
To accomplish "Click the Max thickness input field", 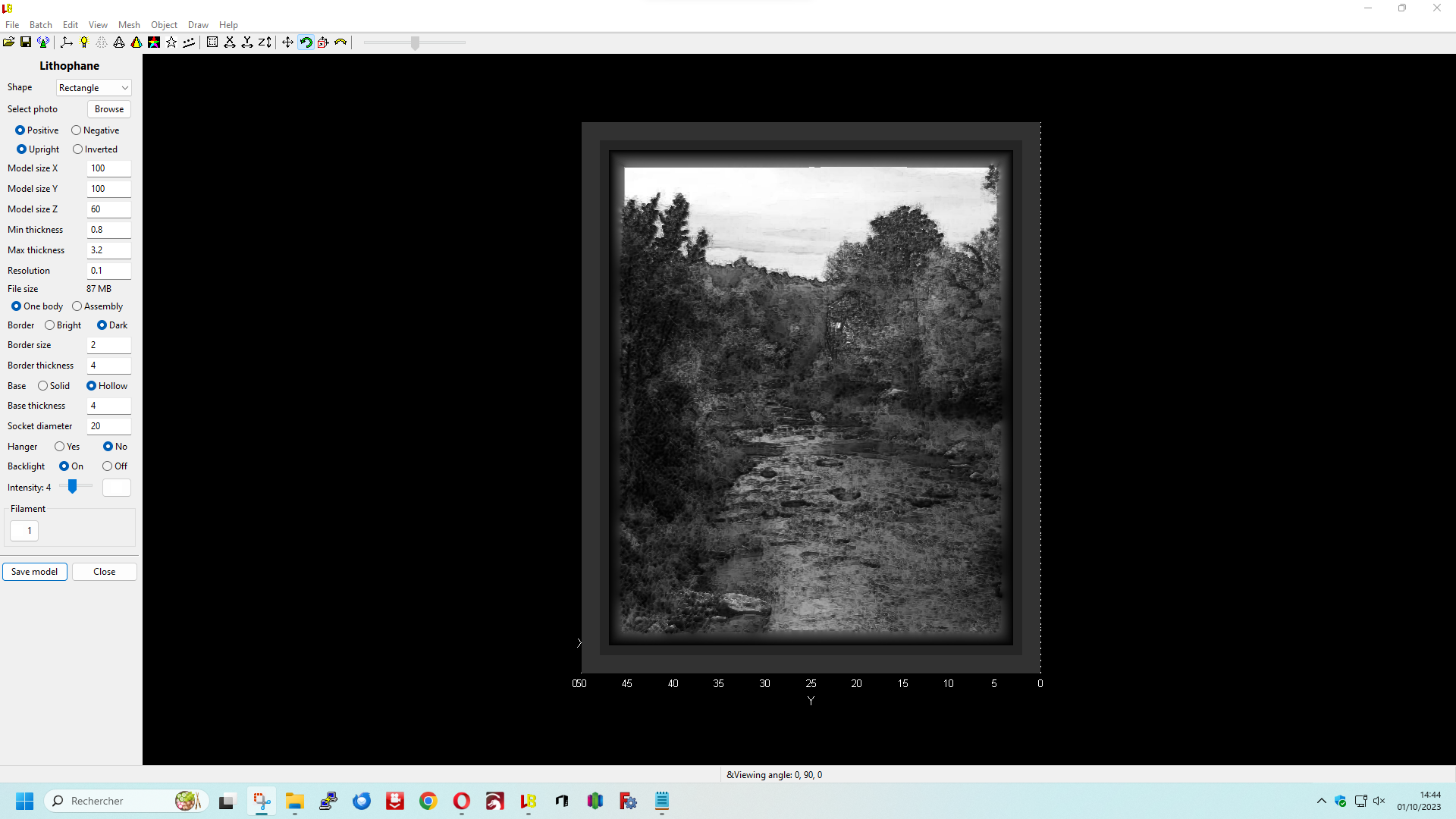I will [108, 250].
